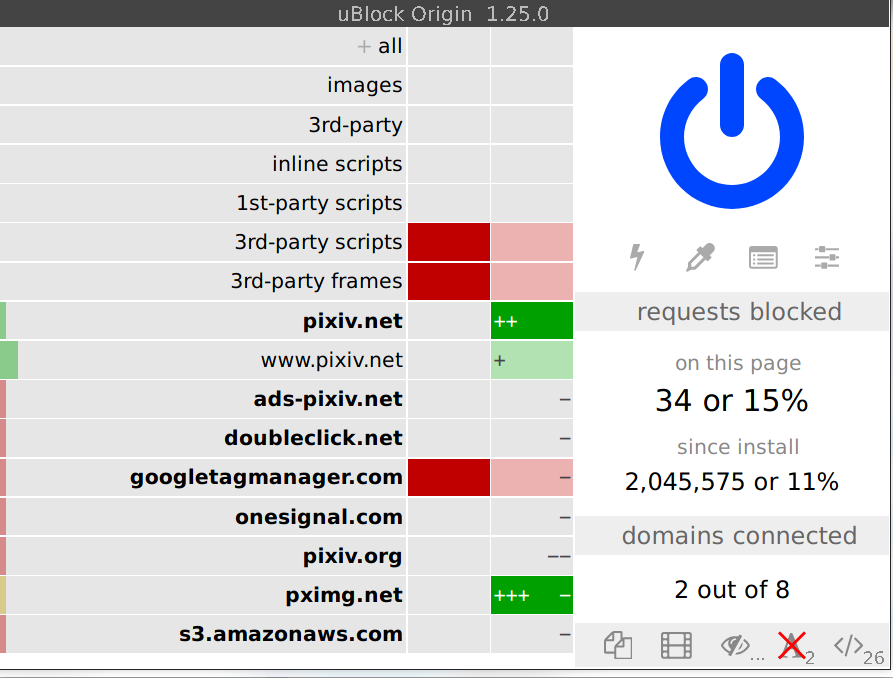
Task: Enter element zapper mode lightning icon
Action: tap(637, 257)
